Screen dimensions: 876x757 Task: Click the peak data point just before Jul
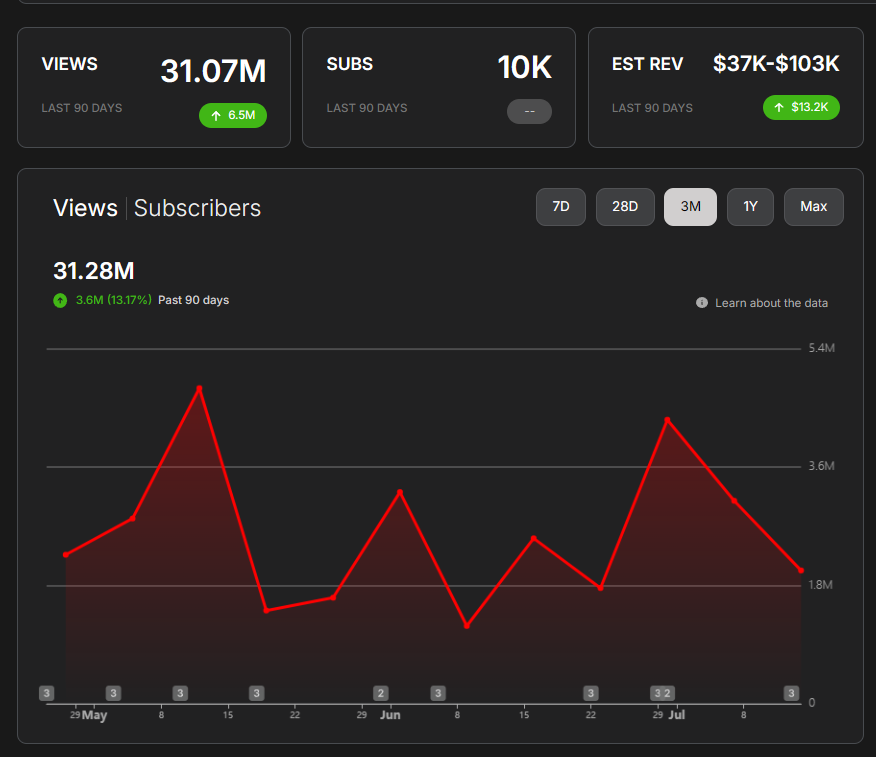pyautogui.click(x=667, y=420)
